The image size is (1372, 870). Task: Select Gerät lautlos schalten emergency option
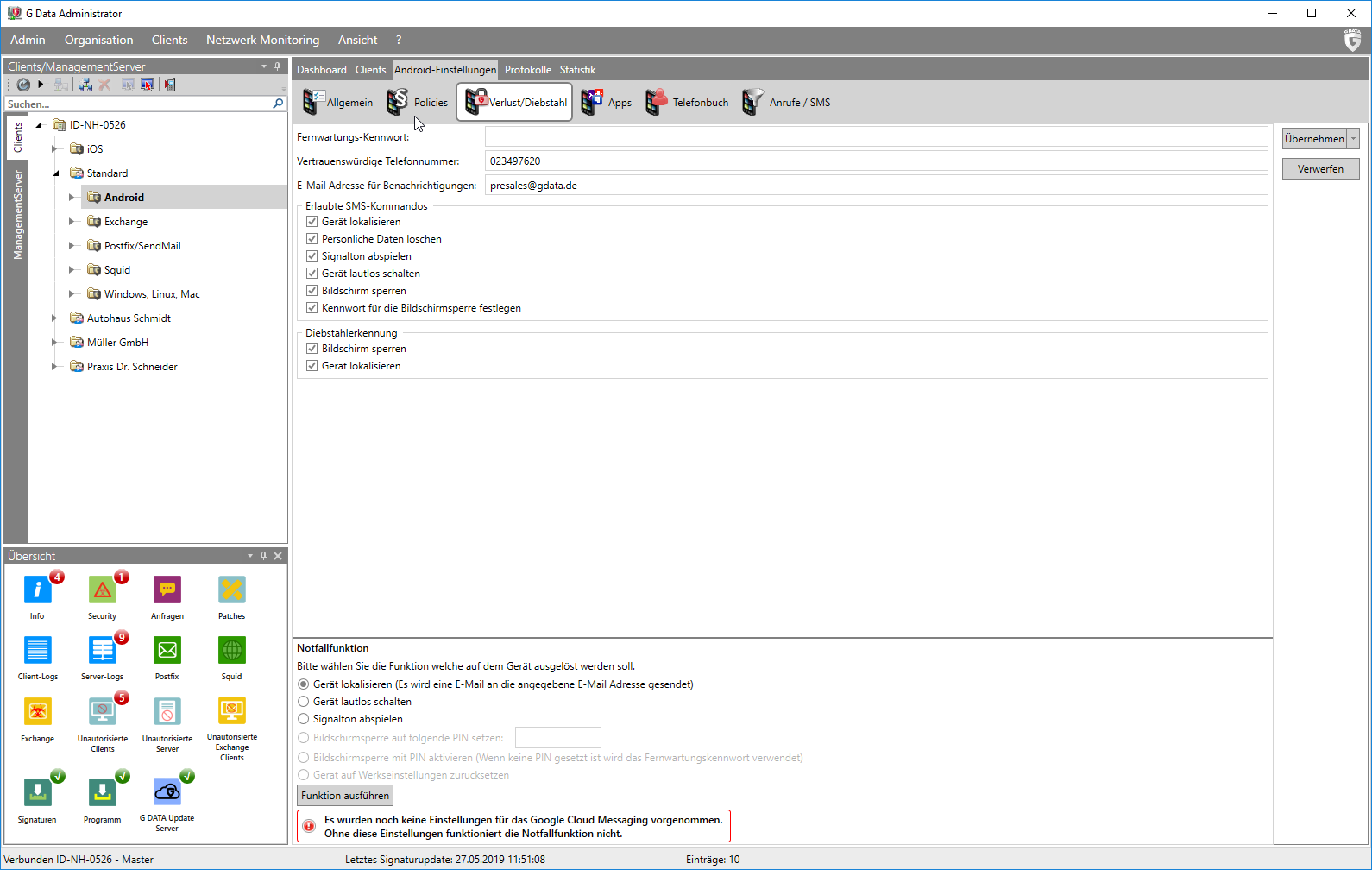(x=303, y=702)
